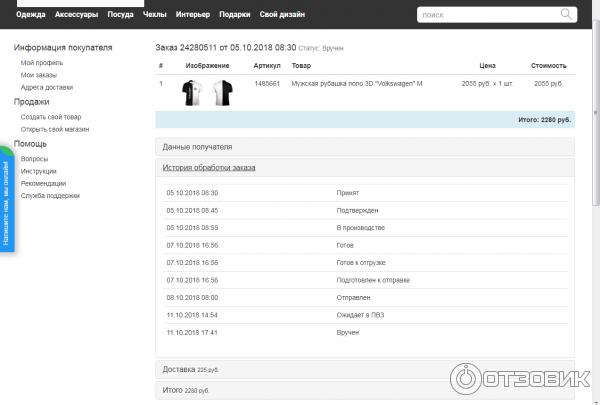Open Мой профиль in the sidebar
This screenshot has width=600, height=405.
click(41, 63)
